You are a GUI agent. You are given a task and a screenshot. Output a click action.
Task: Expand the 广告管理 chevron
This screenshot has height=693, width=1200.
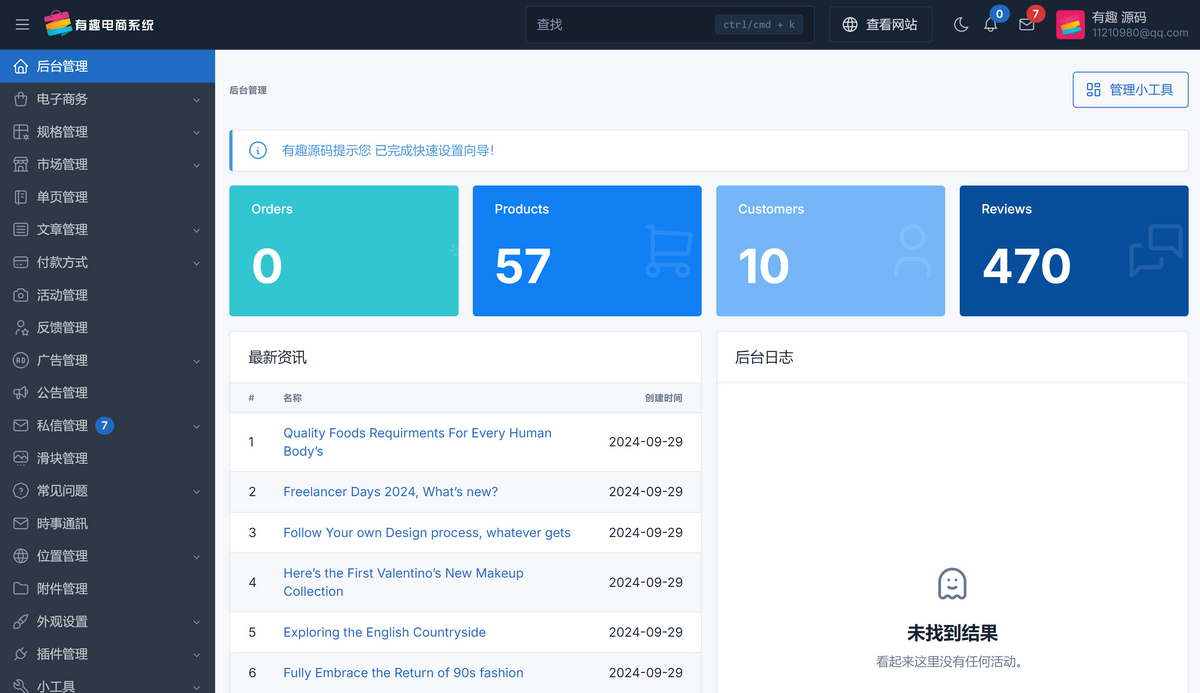pos(197,360)
